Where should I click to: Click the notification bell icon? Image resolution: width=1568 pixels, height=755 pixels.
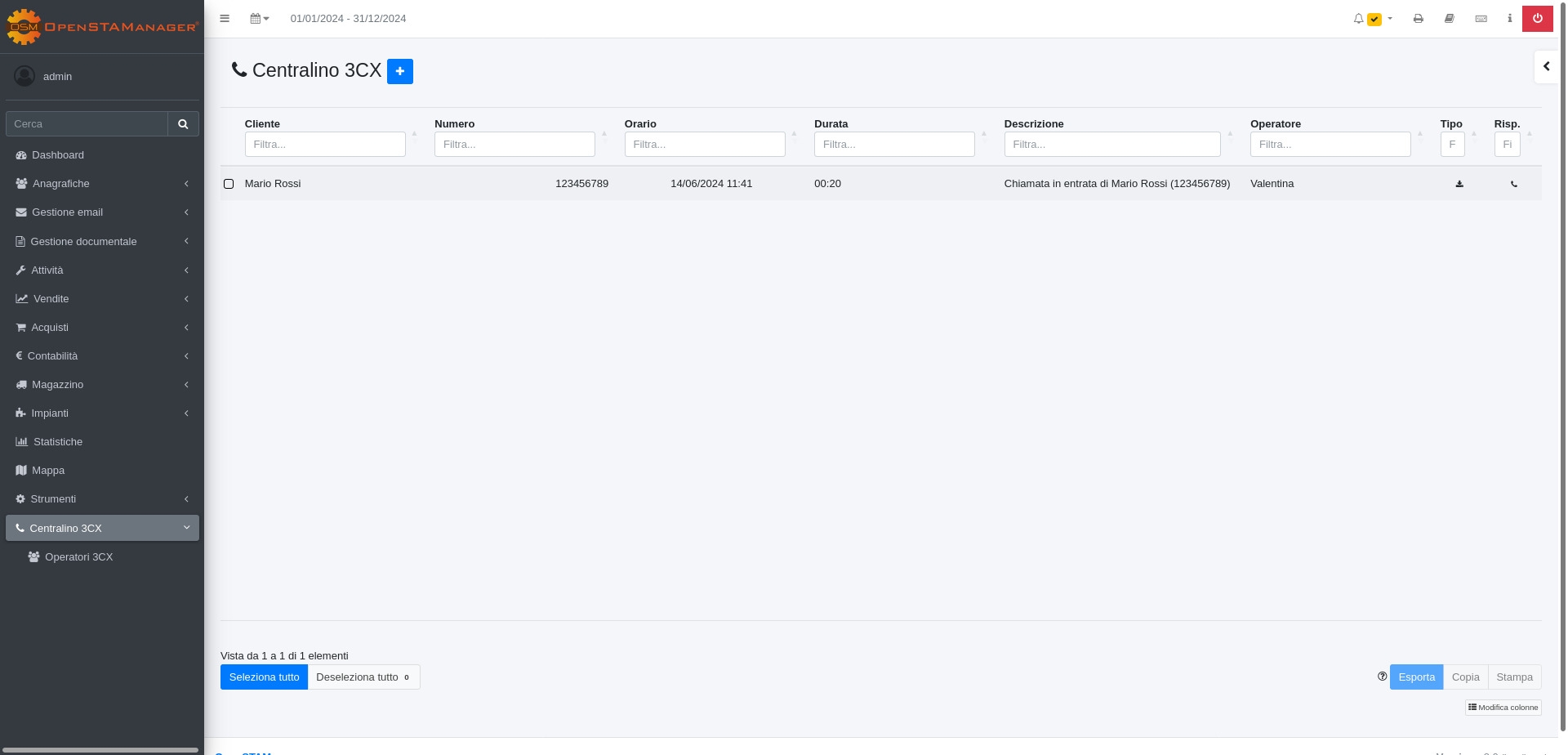coord(1358,19)
